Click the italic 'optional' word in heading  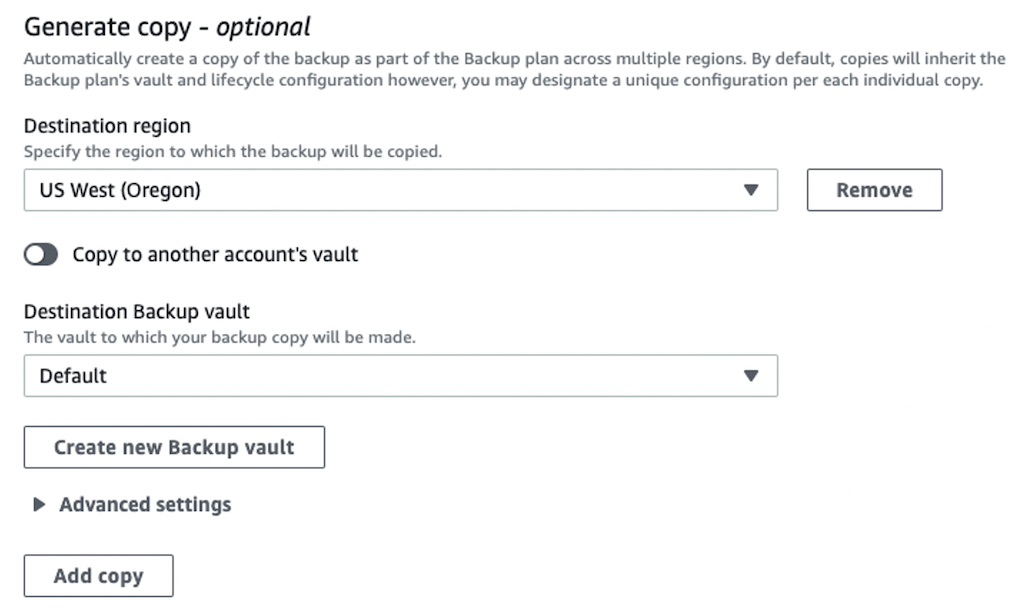265,26
